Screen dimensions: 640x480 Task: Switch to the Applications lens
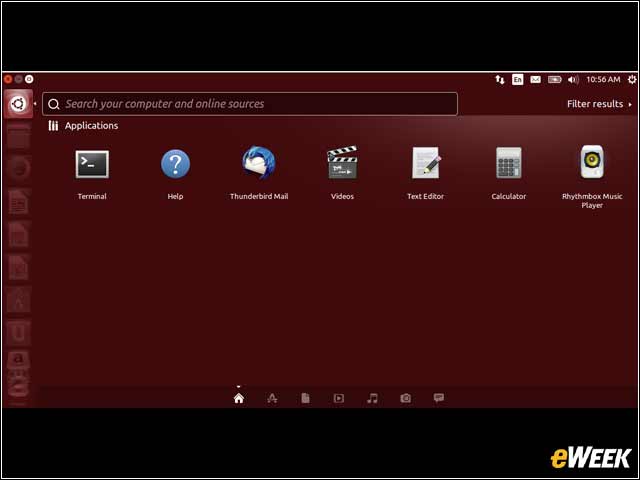[x=272, y=398]
